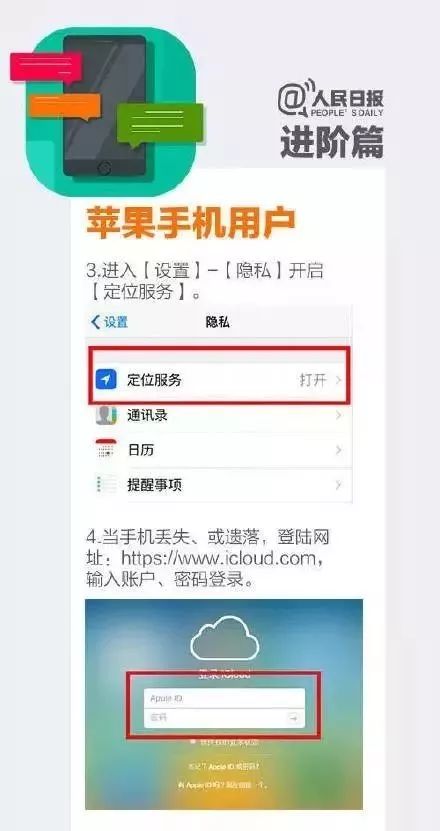Click the iCloud cloud logo

224,638
